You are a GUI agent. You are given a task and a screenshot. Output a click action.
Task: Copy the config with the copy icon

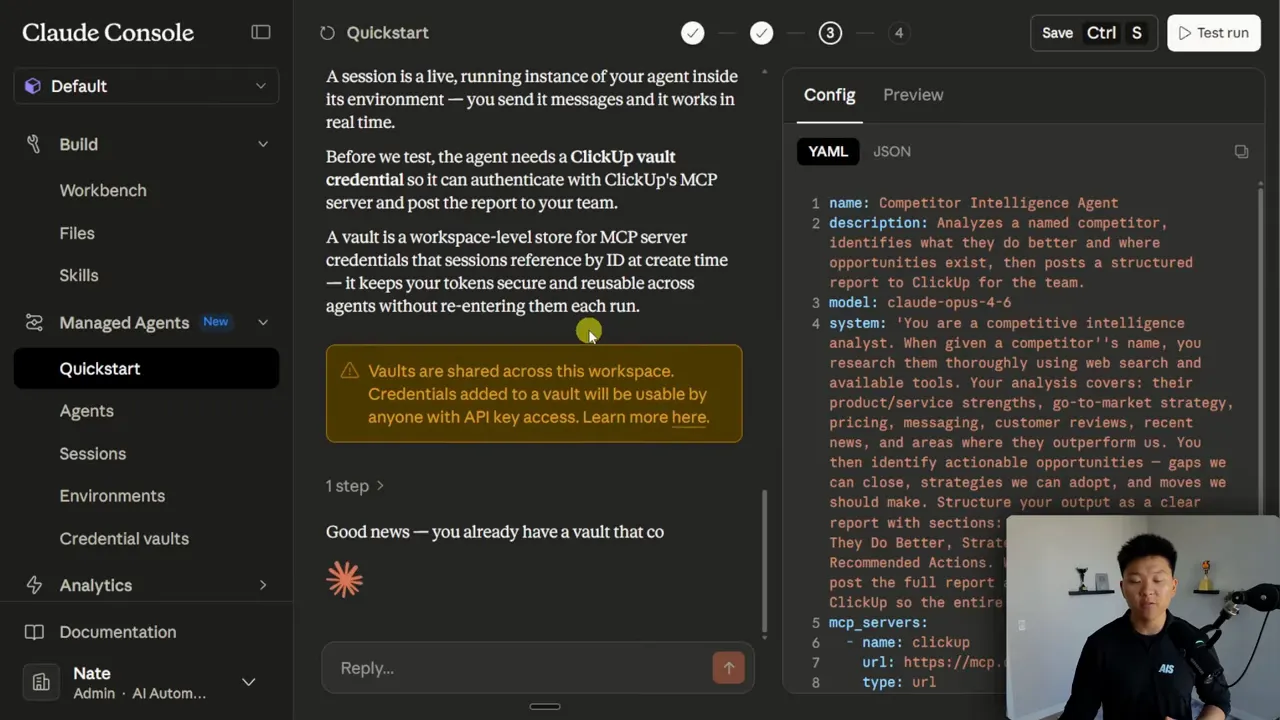pos(1241,151)
